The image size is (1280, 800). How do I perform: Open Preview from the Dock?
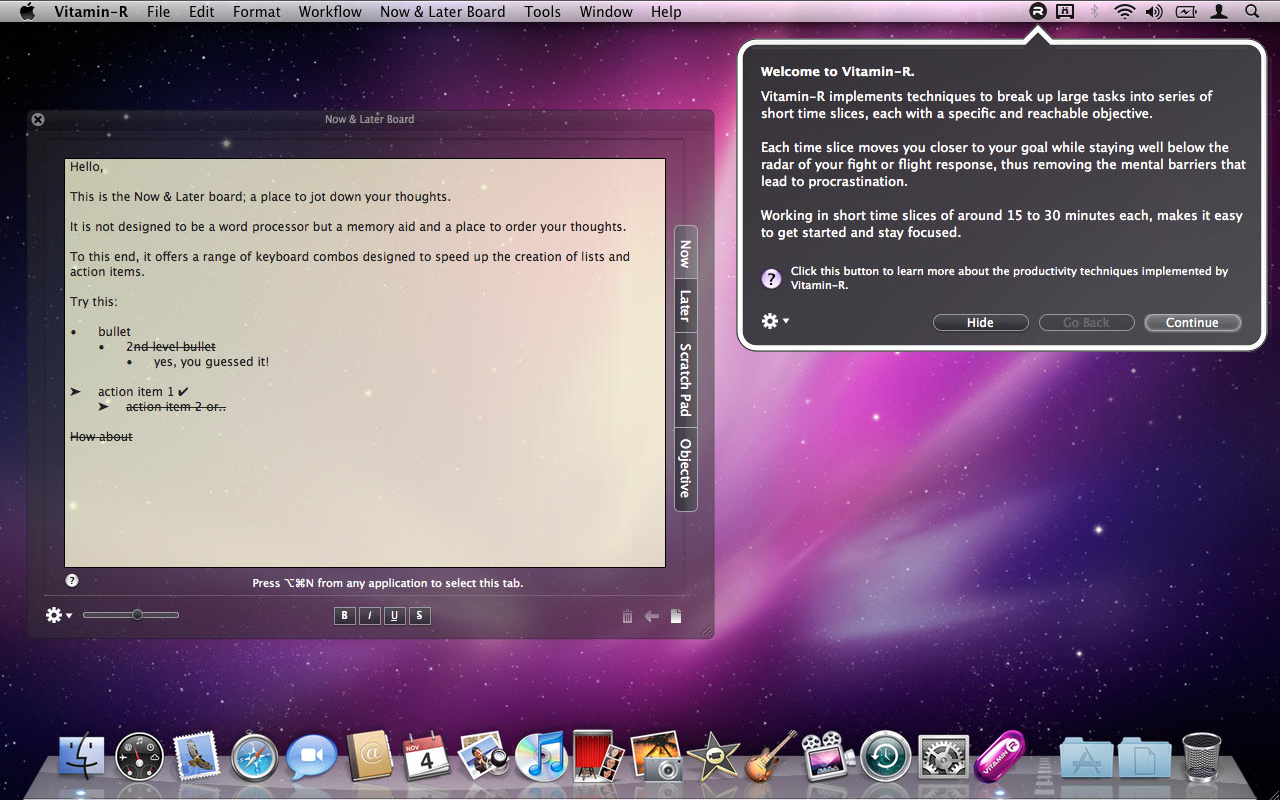(484, 756)
